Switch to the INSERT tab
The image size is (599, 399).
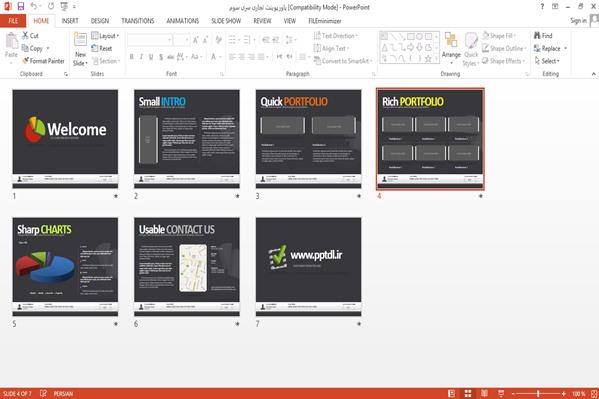tap(70, 21)
